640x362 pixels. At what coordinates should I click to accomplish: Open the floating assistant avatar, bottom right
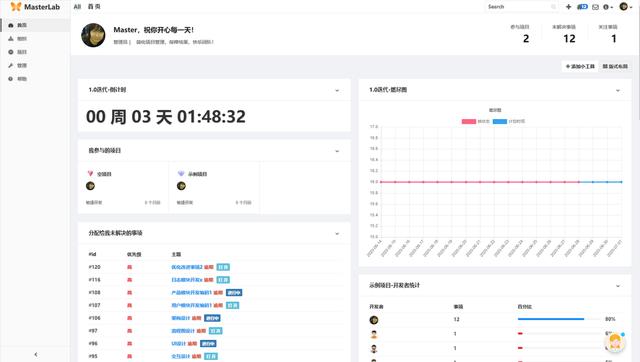click(615, 342)
